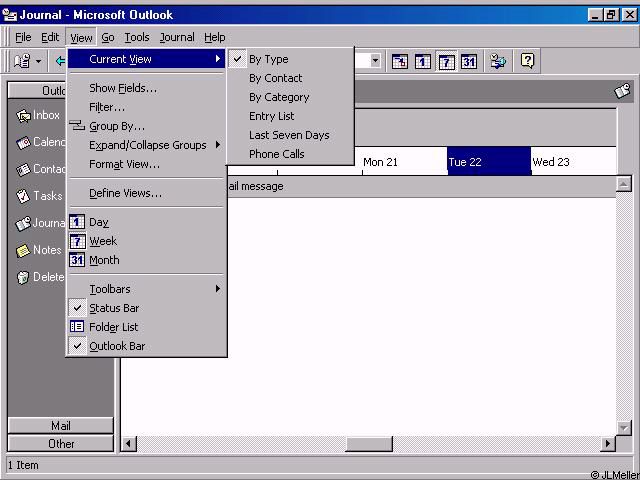Screen dimensions: 640x480
Task: Open the Notes shortcut icon
Action: (23, 251)
